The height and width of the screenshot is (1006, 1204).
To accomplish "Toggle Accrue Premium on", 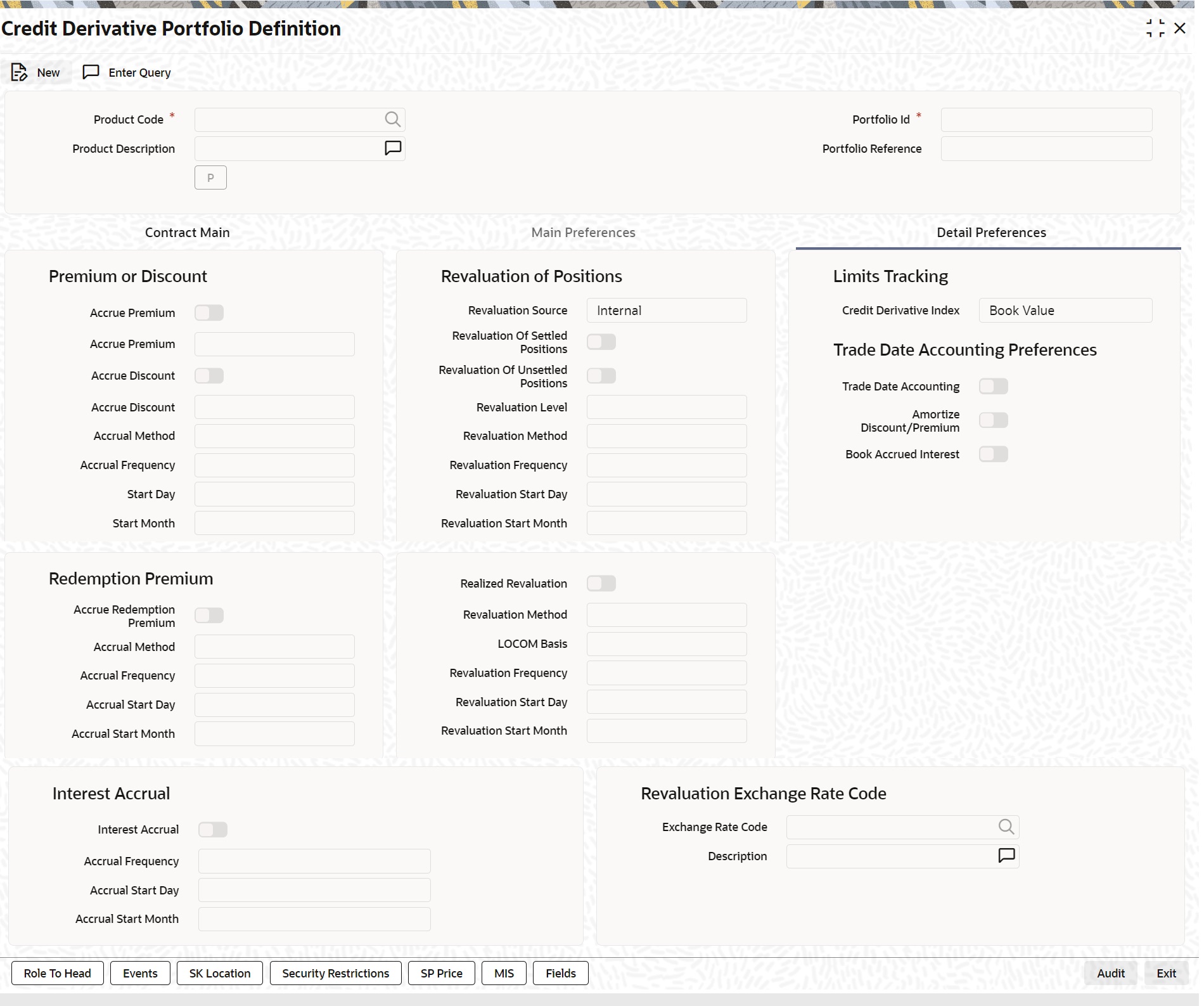I will pyautogui.click(x=209, y=313).
